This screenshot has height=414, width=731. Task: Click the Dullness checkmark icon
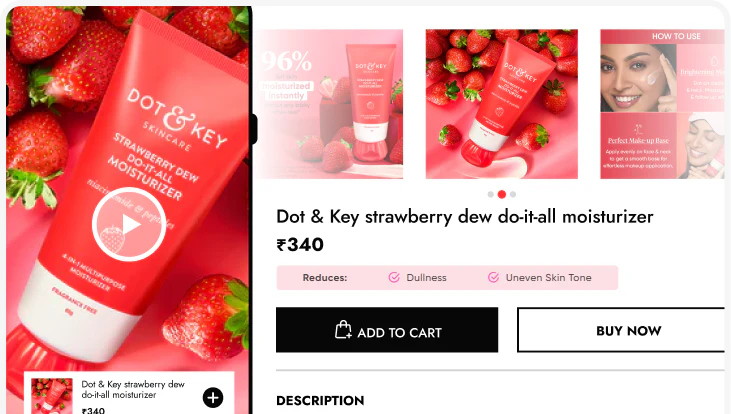pos(394,277)
